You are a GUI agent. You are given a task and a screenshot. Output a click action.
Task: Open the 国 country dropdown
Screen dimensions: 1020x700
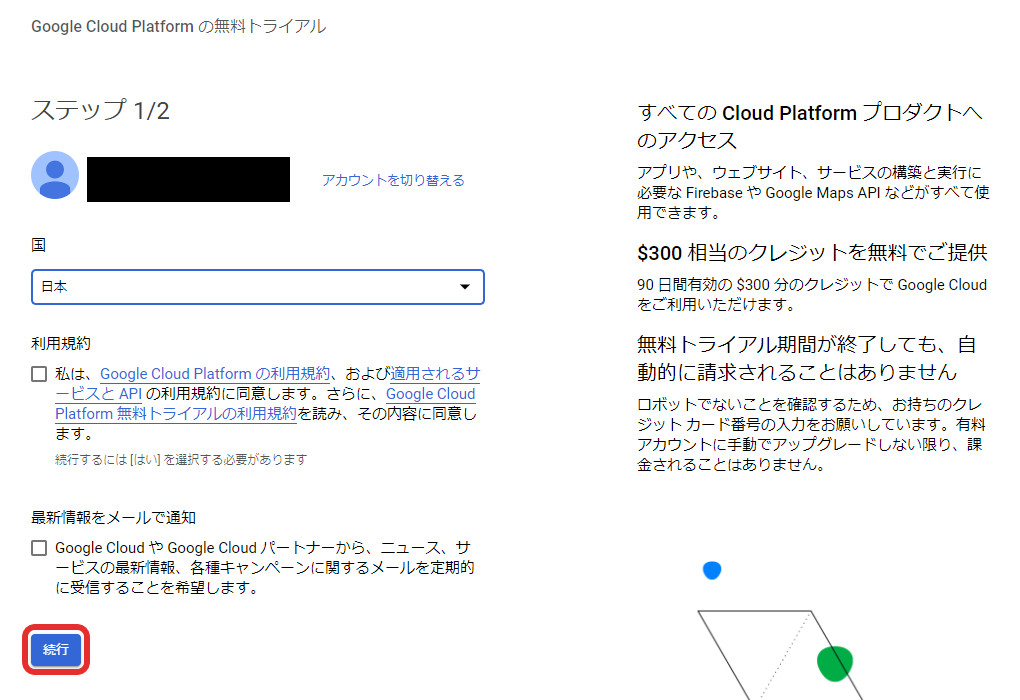pos(257,286)
